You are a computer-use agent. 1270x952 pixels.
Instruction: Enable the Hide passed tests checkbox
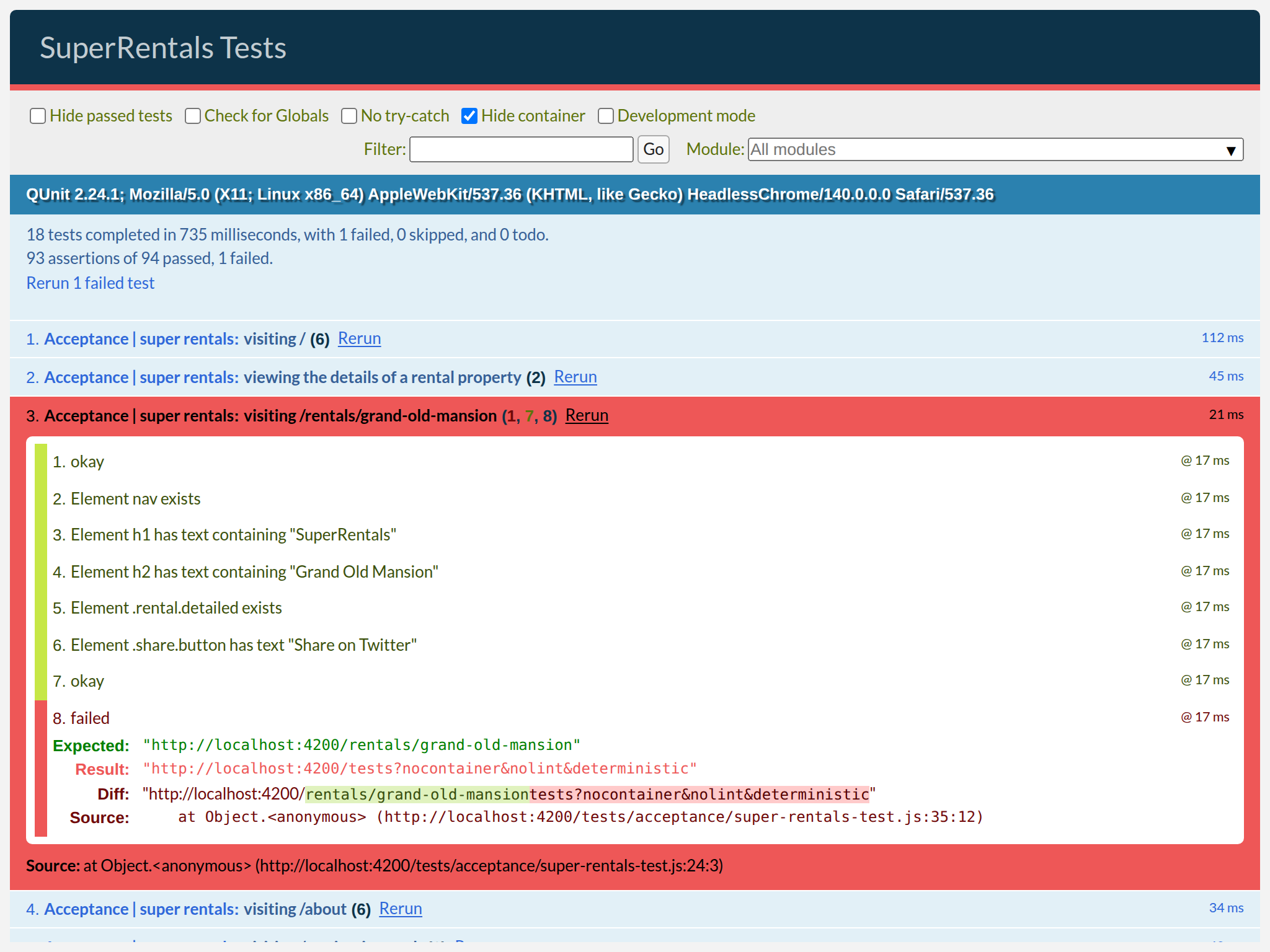click(x=38, y=116)
